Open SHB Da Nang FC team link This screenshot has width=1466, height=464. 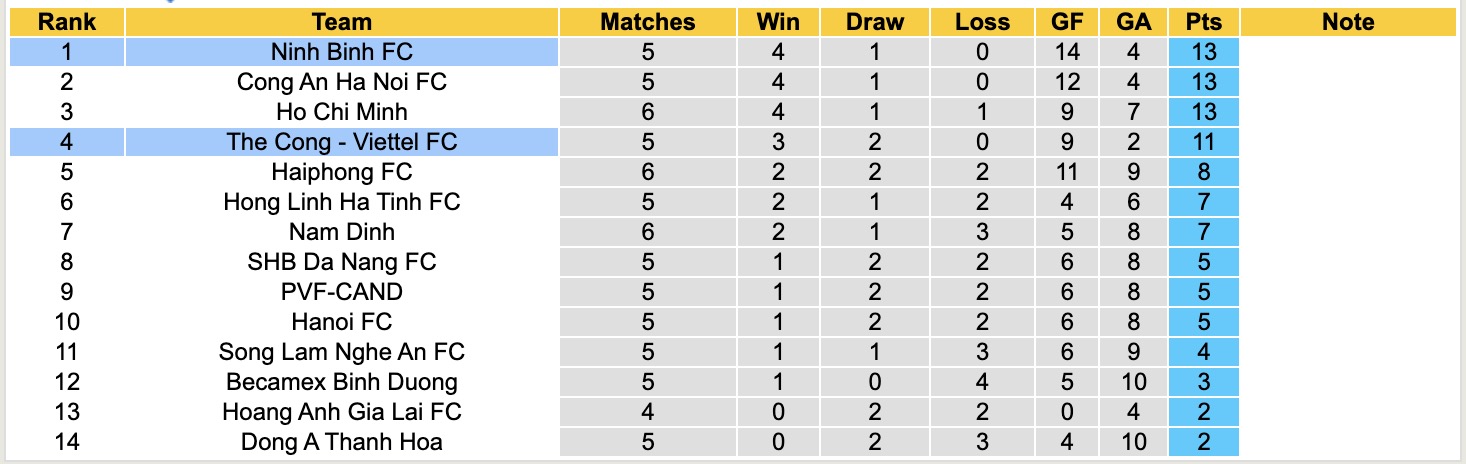pyautogui.click(x=342, y=262)
